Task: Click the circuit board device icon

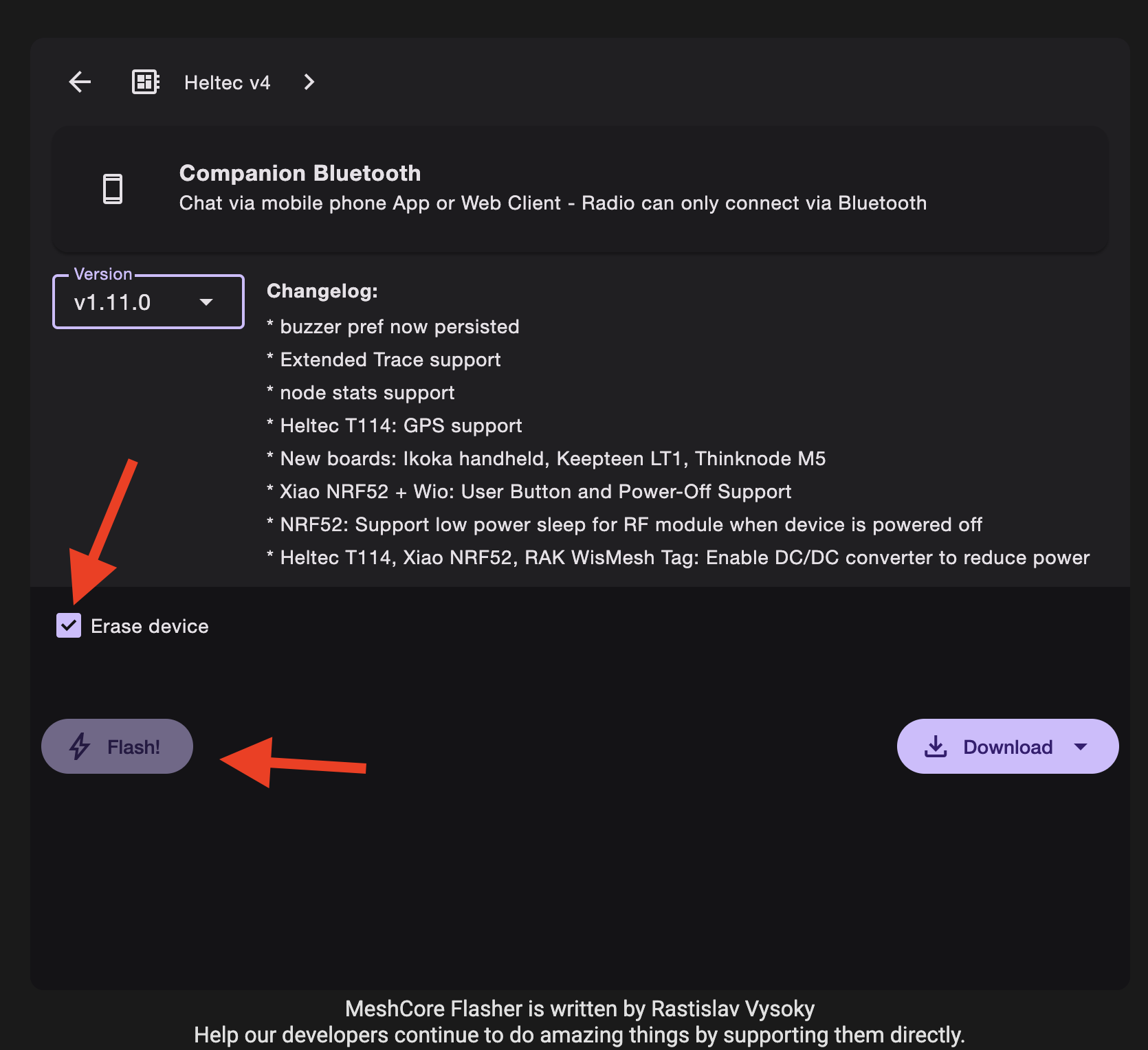Action: pos(145,82)
